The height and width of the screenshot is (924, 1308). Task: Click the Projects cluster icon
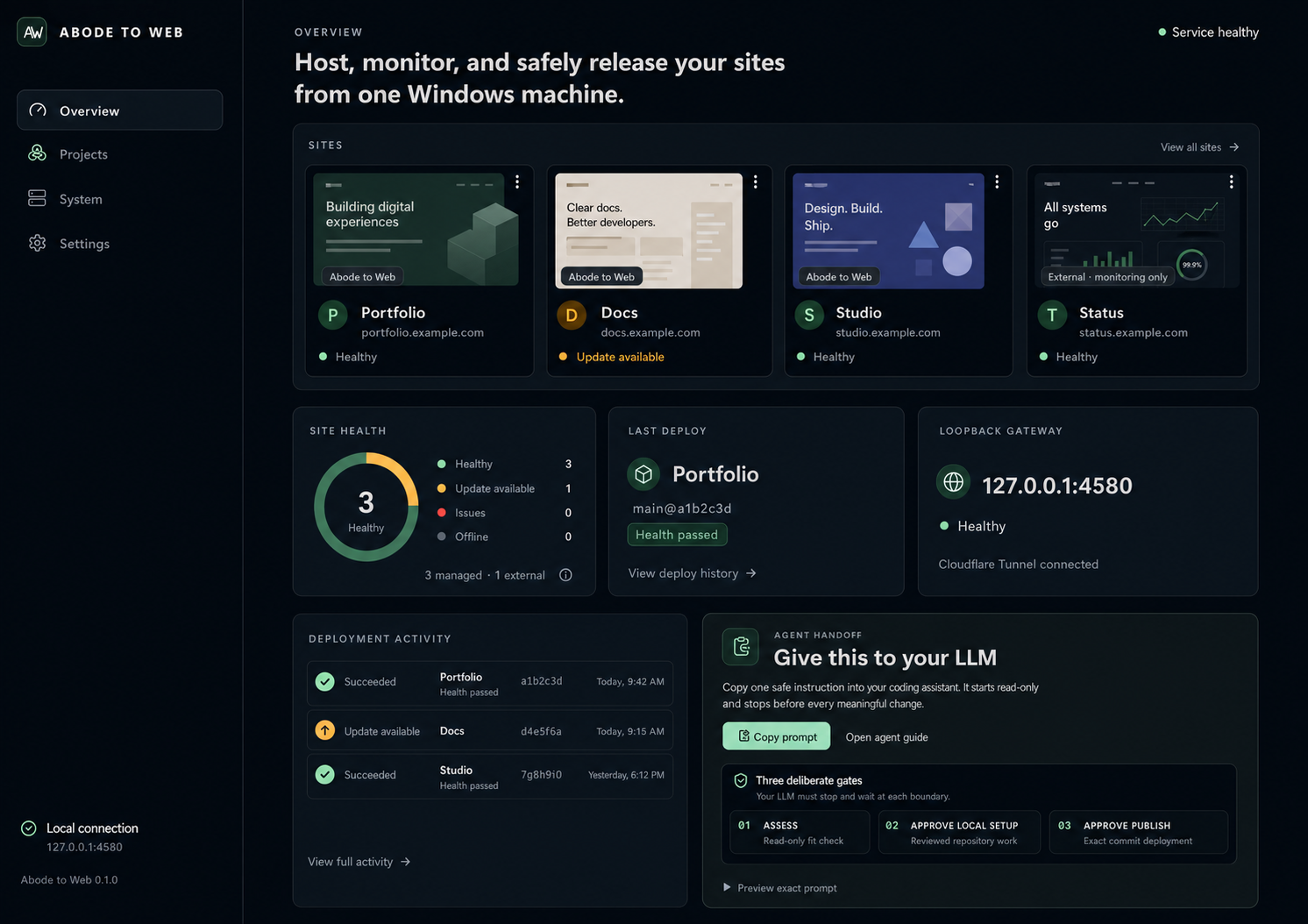[37, 153]
